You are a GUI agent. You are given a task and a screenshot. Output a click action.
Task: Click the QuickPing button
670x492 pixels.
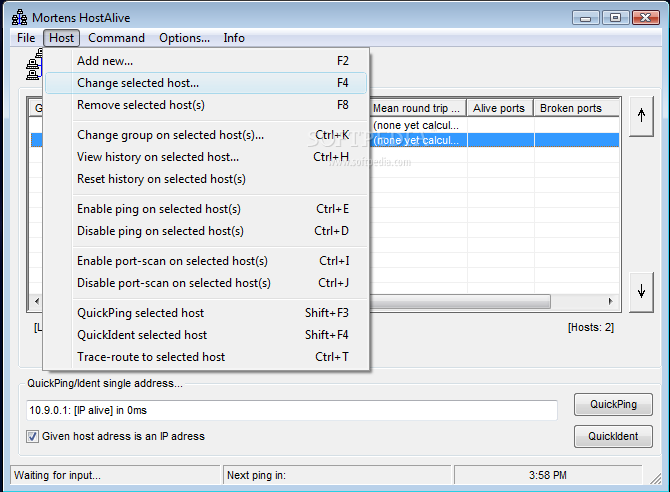pyautogui.click(x=613, y=404)
